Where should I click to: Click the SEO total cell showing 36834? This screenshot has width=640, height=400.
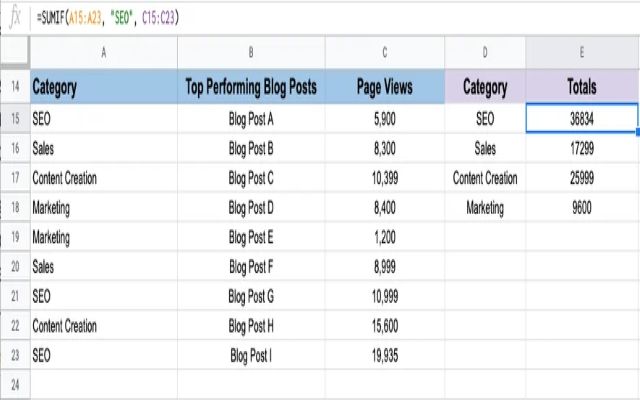click(x=582, y=118)
